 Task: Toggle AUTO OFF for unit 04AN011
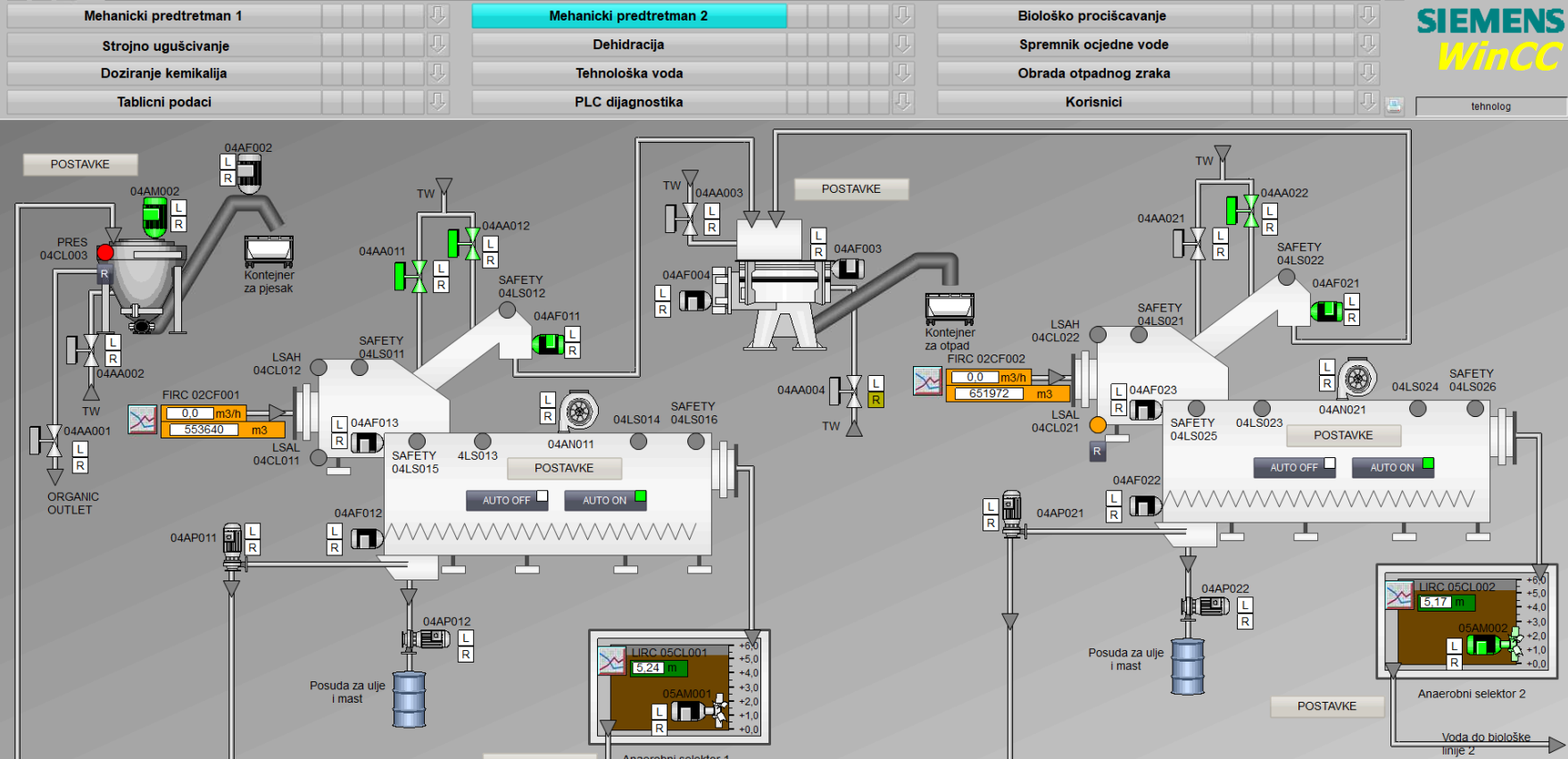click(x=506, y=501)
